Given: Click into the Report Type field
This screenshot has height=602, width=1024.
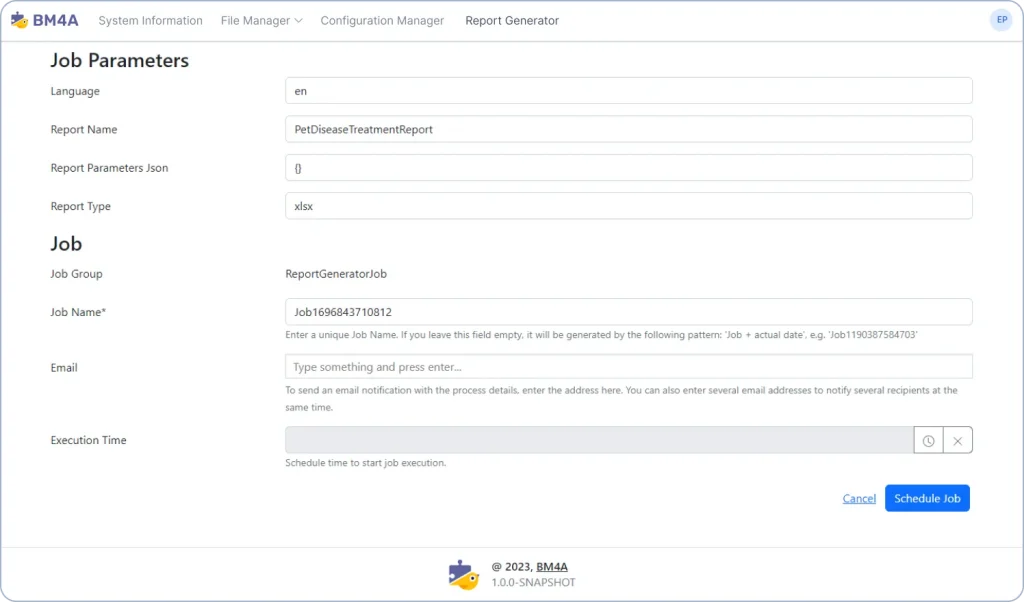Looking at the screenshot, I should tap(628, 206).
